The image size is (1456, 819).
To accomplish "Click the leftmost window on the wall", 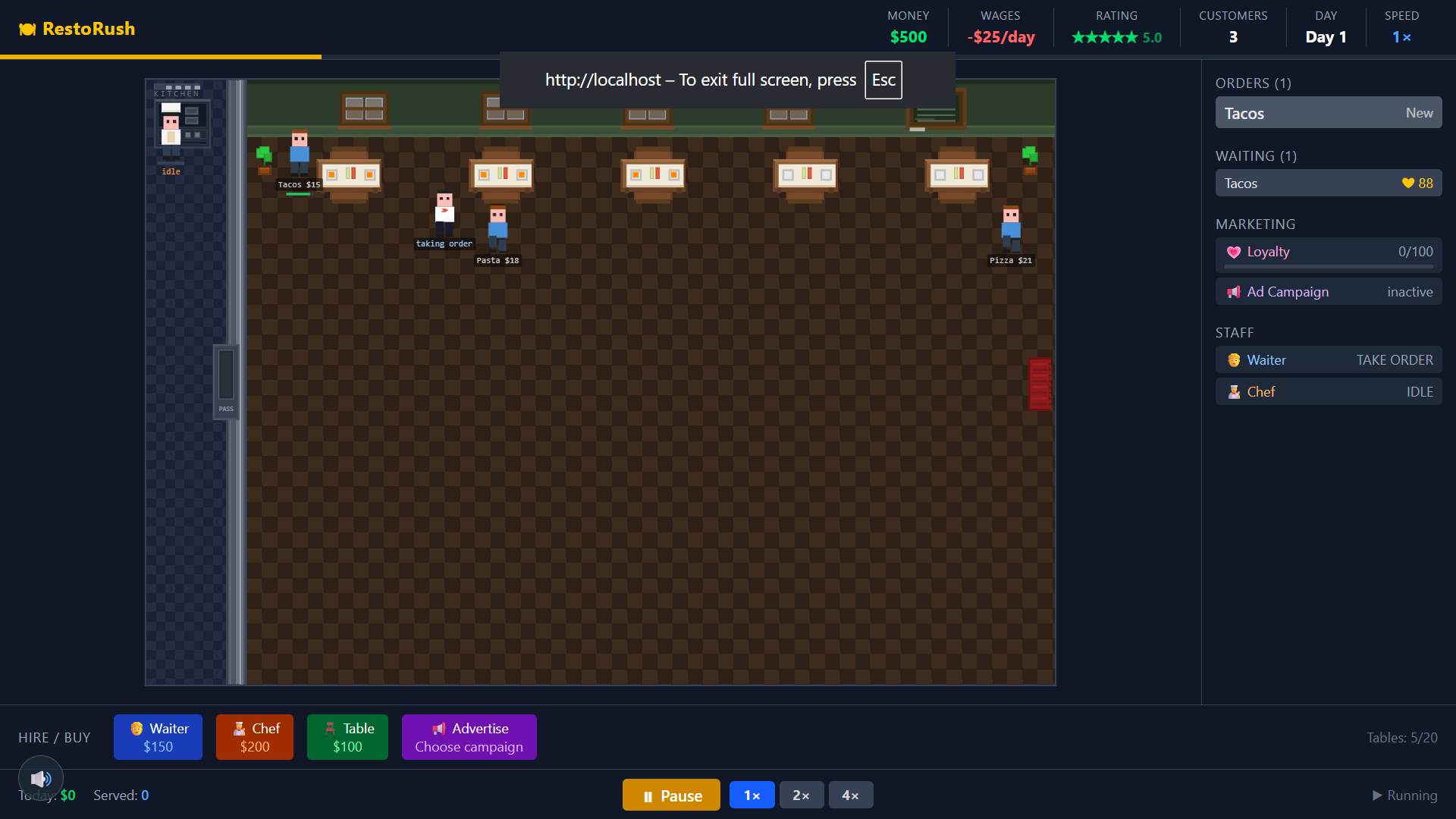I will tap(364, 108).
